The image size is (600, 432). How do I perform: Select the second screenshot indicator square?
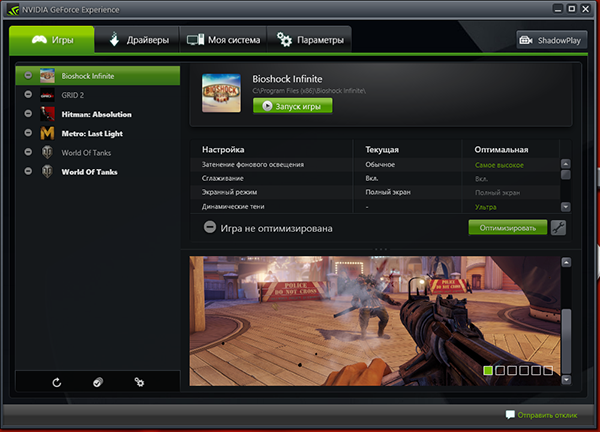click(x=500, y=370)
